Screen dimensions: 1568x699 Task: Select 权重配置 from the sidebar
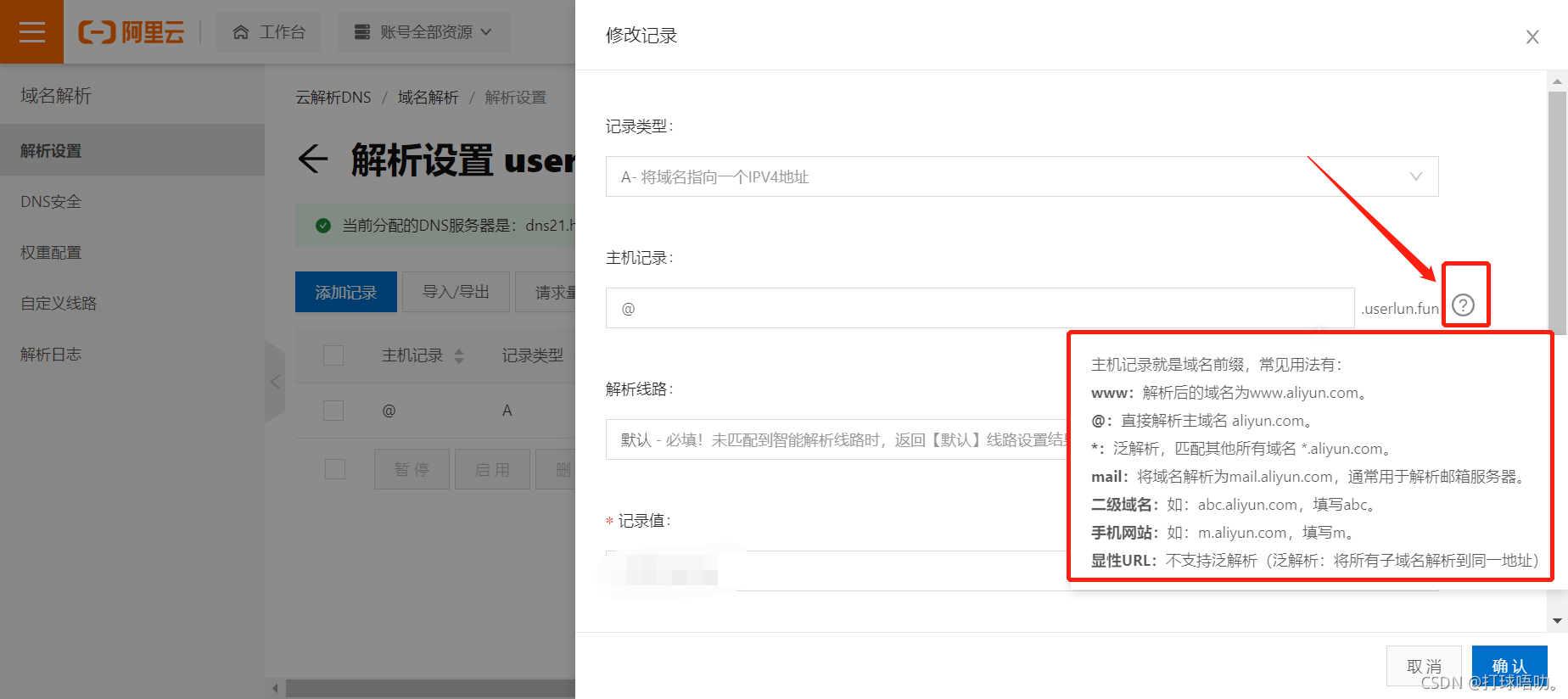point(51,253)
